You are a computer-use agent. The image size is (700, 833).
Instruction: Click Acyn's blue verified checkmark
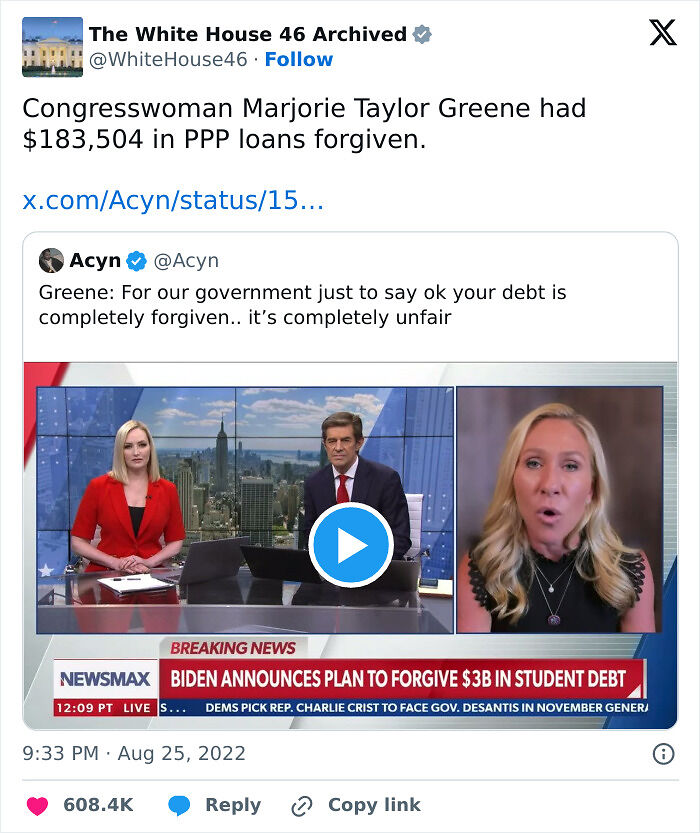click(136, 261)
